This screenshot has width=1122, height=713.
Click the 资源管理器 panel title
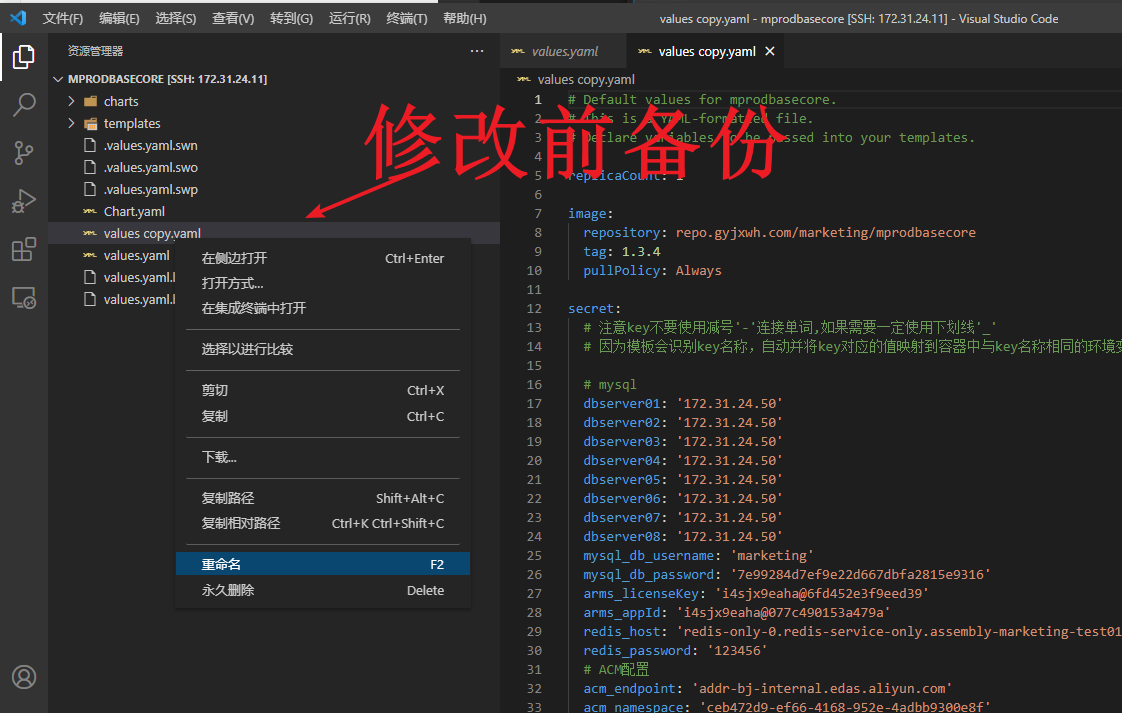click(95, 51)
